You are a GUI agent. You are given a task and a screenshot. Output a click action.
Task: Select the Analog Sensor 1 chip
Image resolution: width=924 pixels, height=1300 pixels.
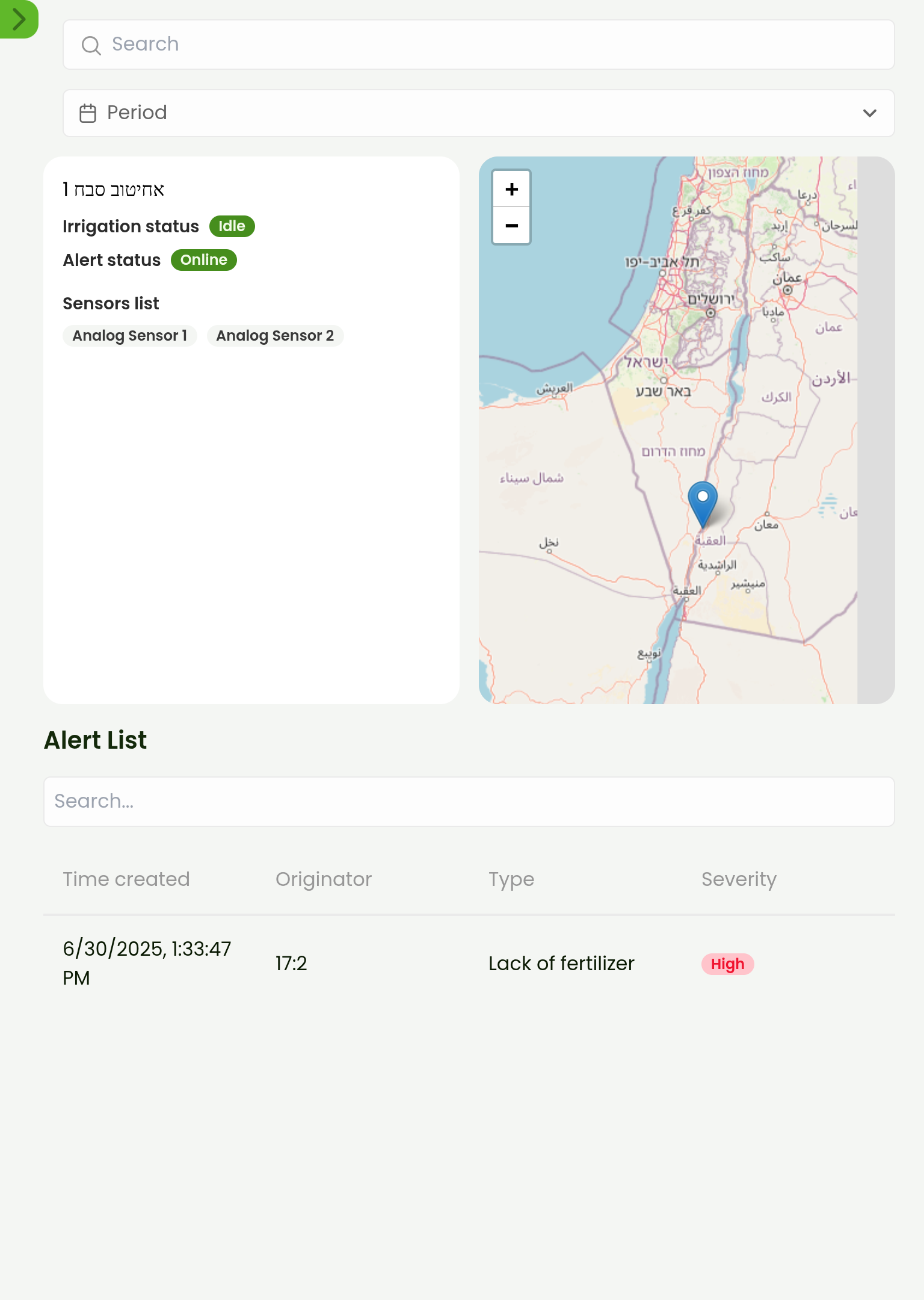pos(130,336)
